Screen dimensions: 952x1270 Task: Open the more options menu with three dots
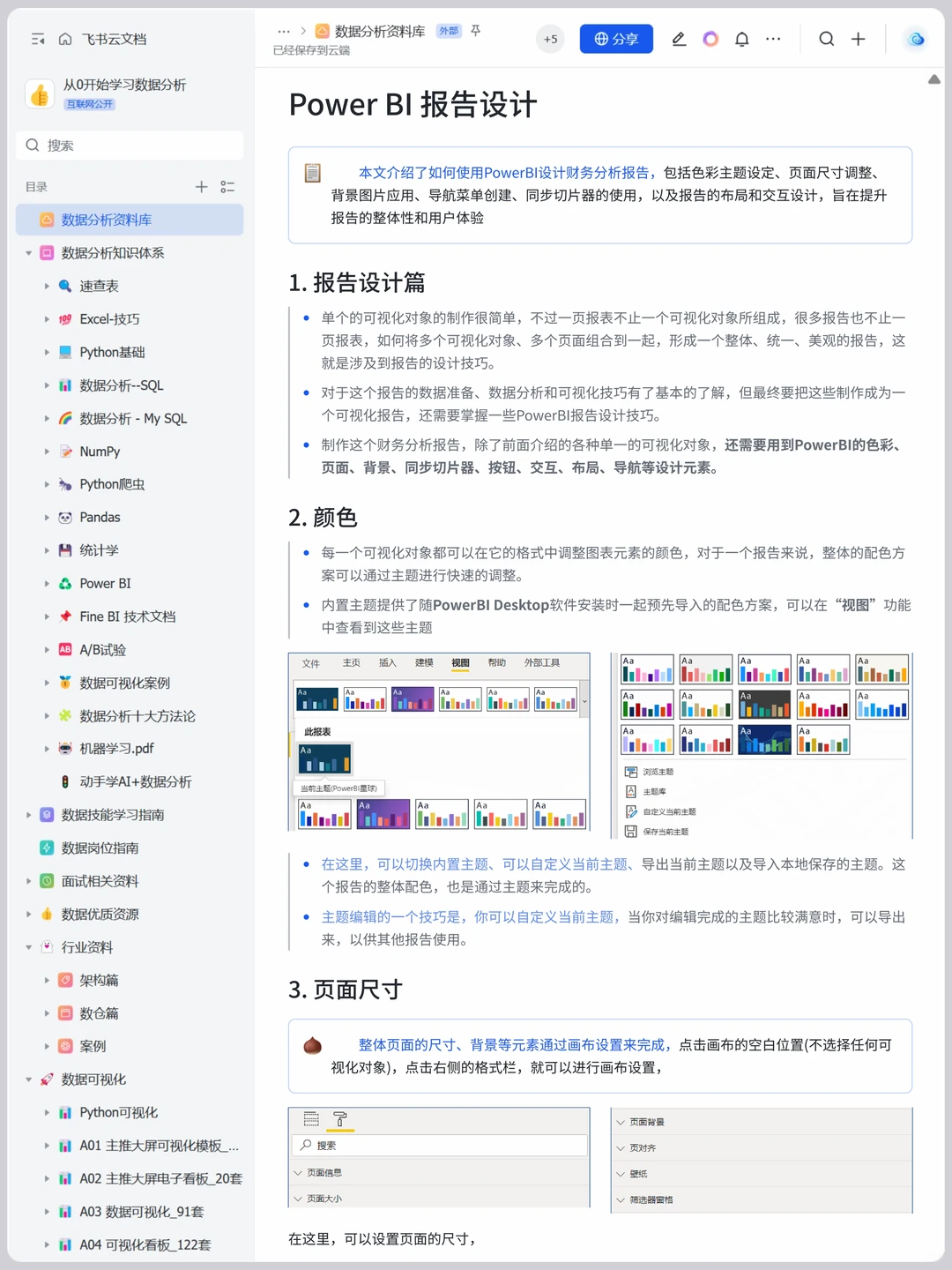773,39
